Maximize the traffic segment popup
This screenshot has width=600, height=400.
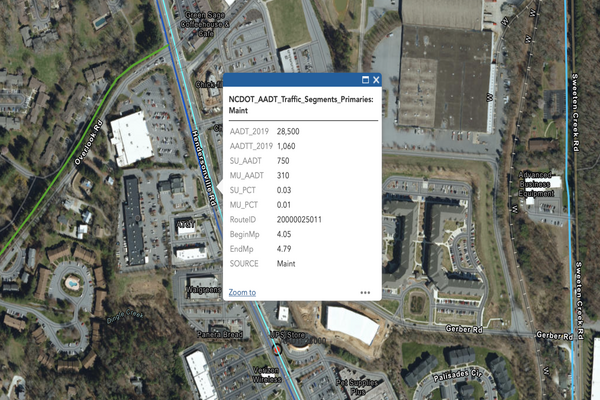(365, 79)
